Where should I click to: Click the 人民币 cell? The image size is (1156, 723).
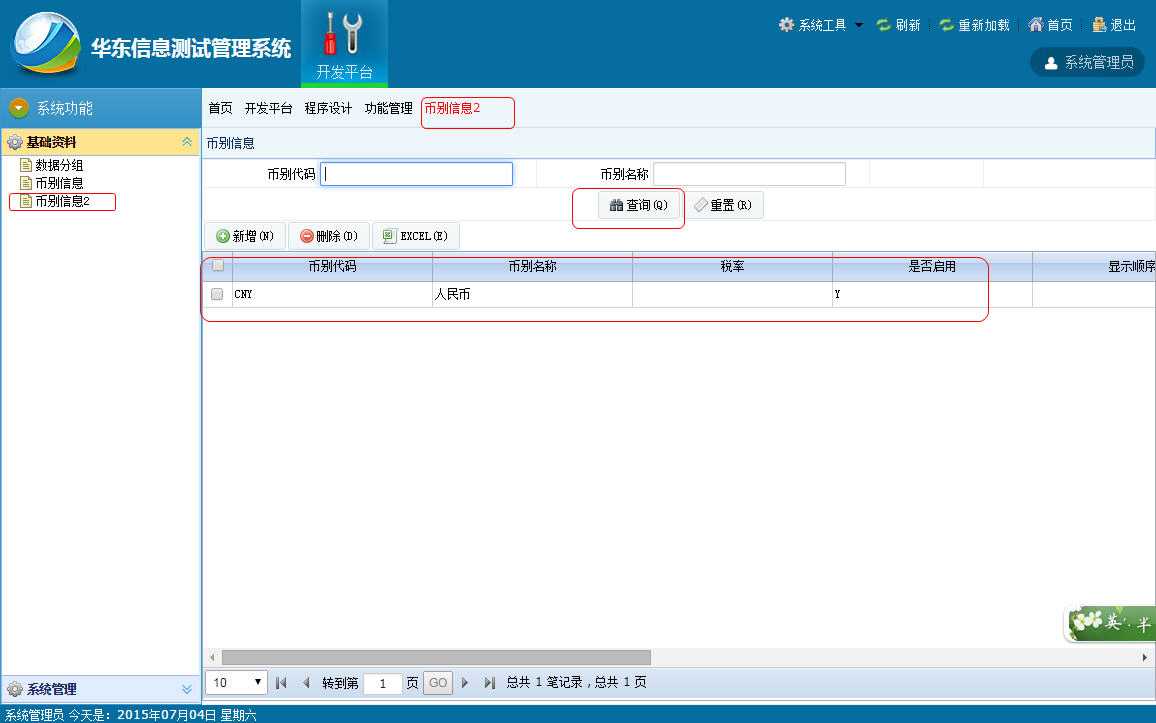point(532,294)
